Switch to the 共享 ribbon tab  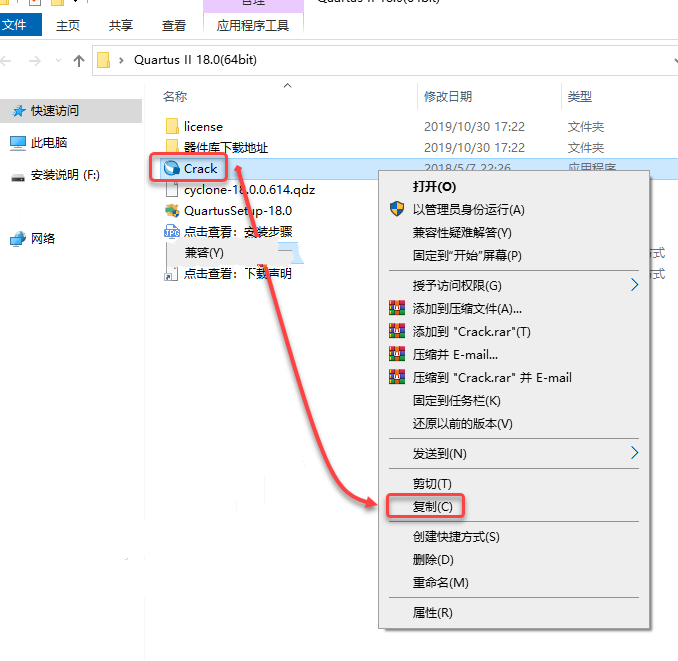[121, 26]
